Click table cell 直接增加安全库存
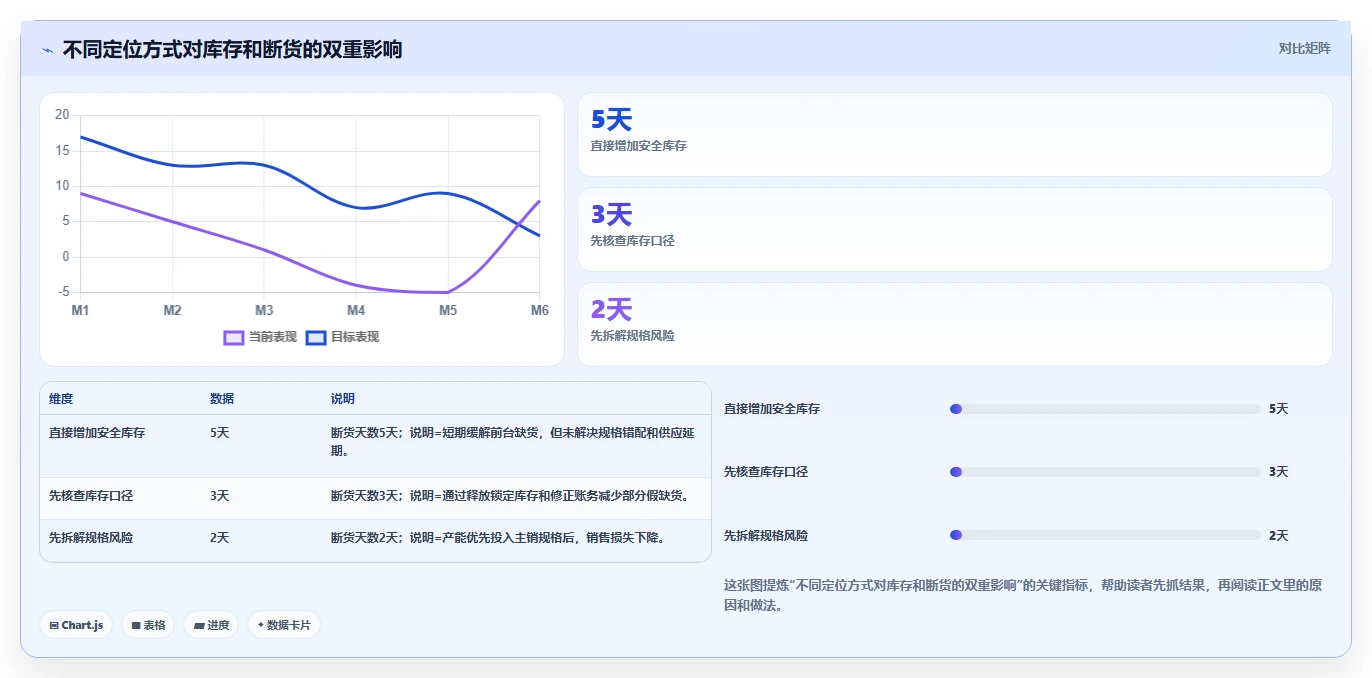 point(97,433)
